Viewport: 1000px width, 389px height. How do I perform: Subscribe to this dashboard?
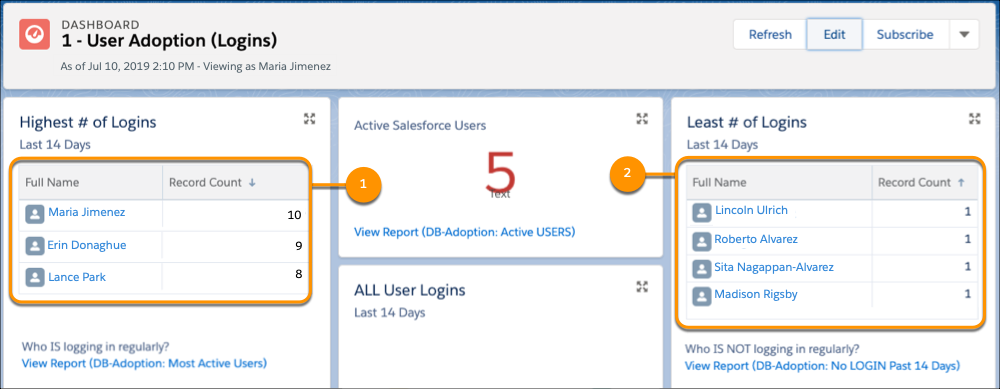(905, 34)
